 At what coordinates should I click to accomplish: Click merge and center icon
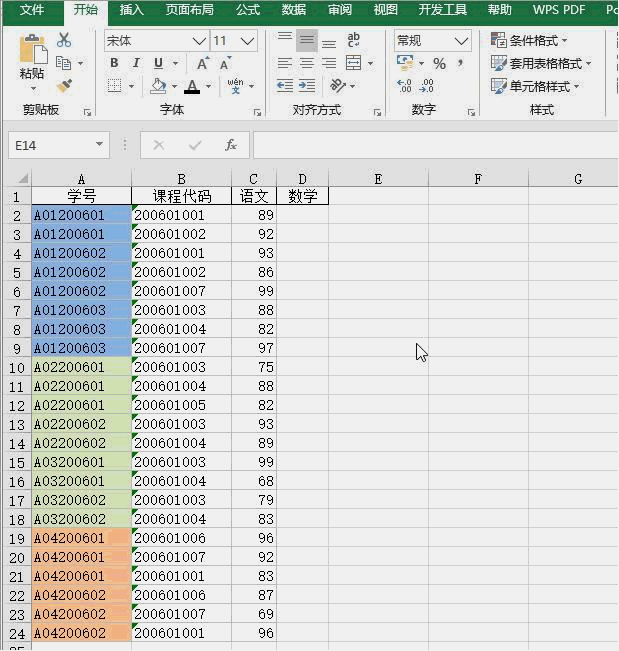click(x=353, y=63)
